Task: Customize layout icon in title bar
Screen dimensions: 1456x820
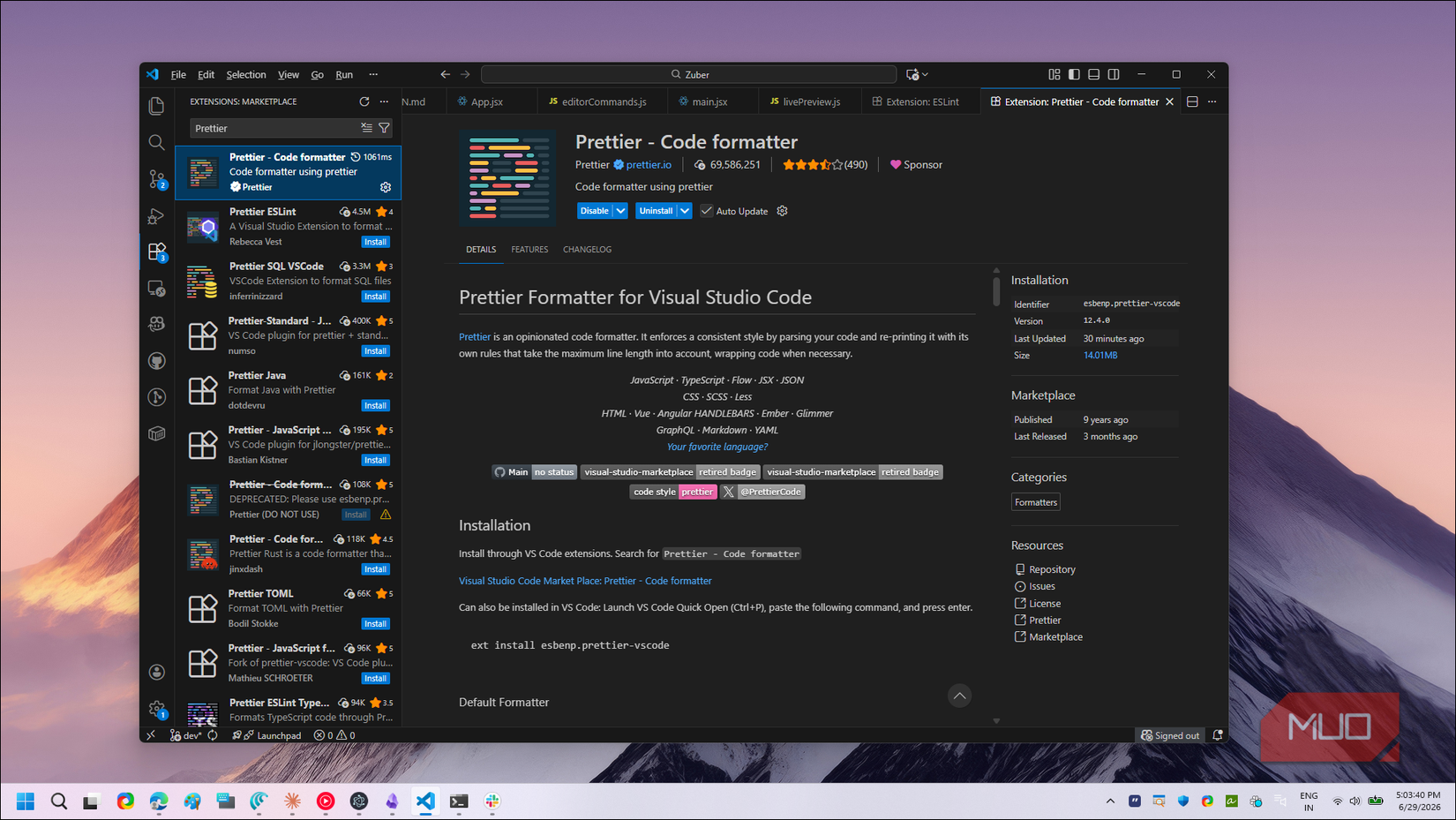Action: pyautogui.click(x=1054, y=74)
